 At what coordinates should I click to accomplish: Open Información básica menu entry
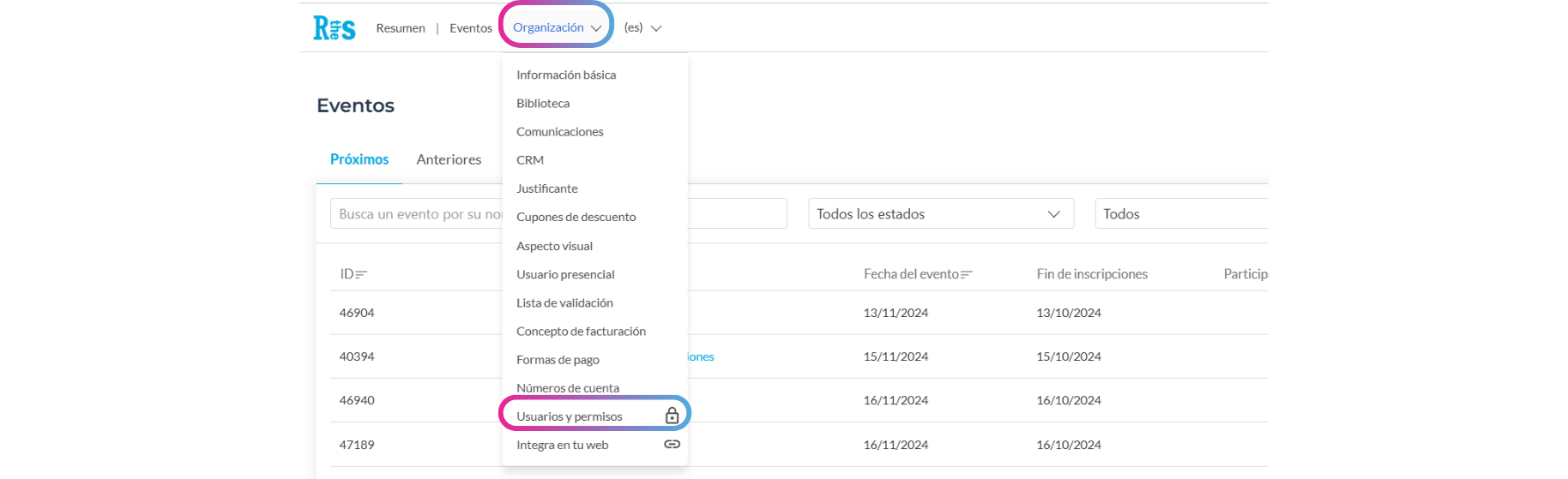point(566,75)
